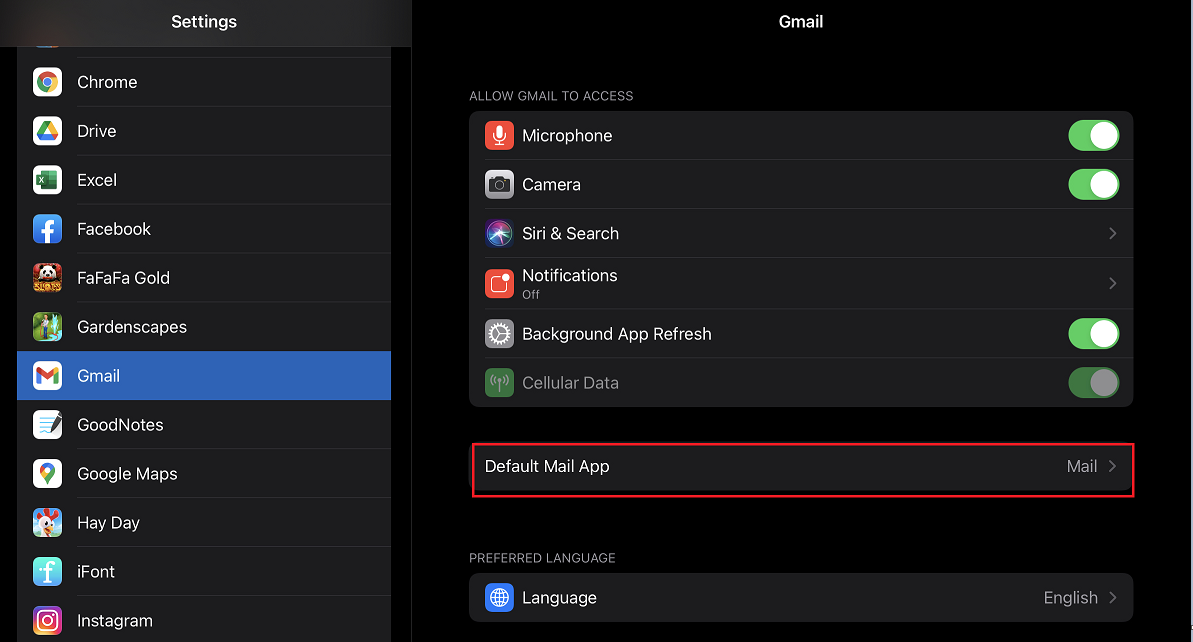Expand Siri & Search chevron
The image size is (1193, 642).
(x=1112, y=234)
